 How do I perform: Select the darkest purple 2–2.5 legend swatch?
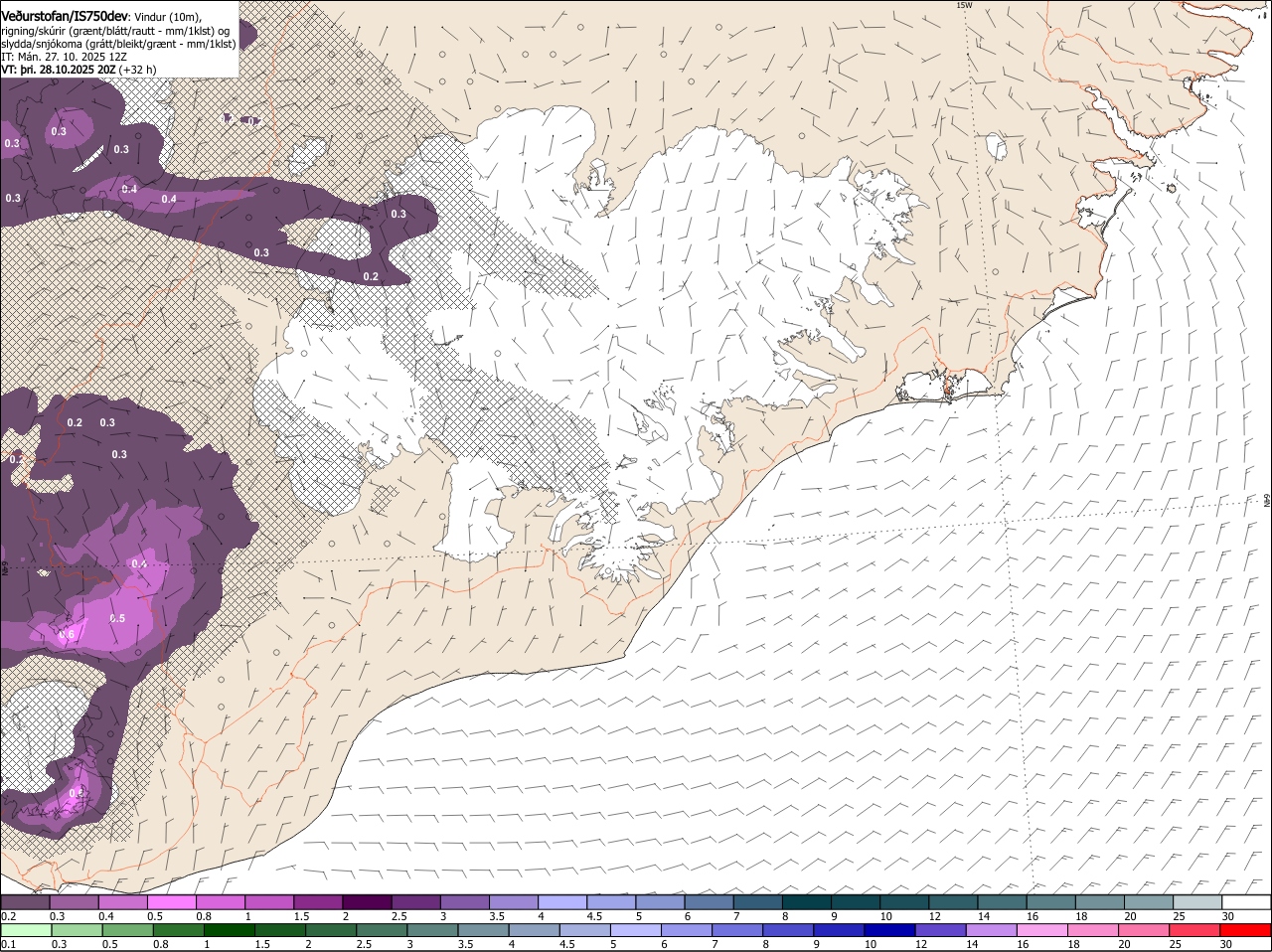tap(367, 902)
